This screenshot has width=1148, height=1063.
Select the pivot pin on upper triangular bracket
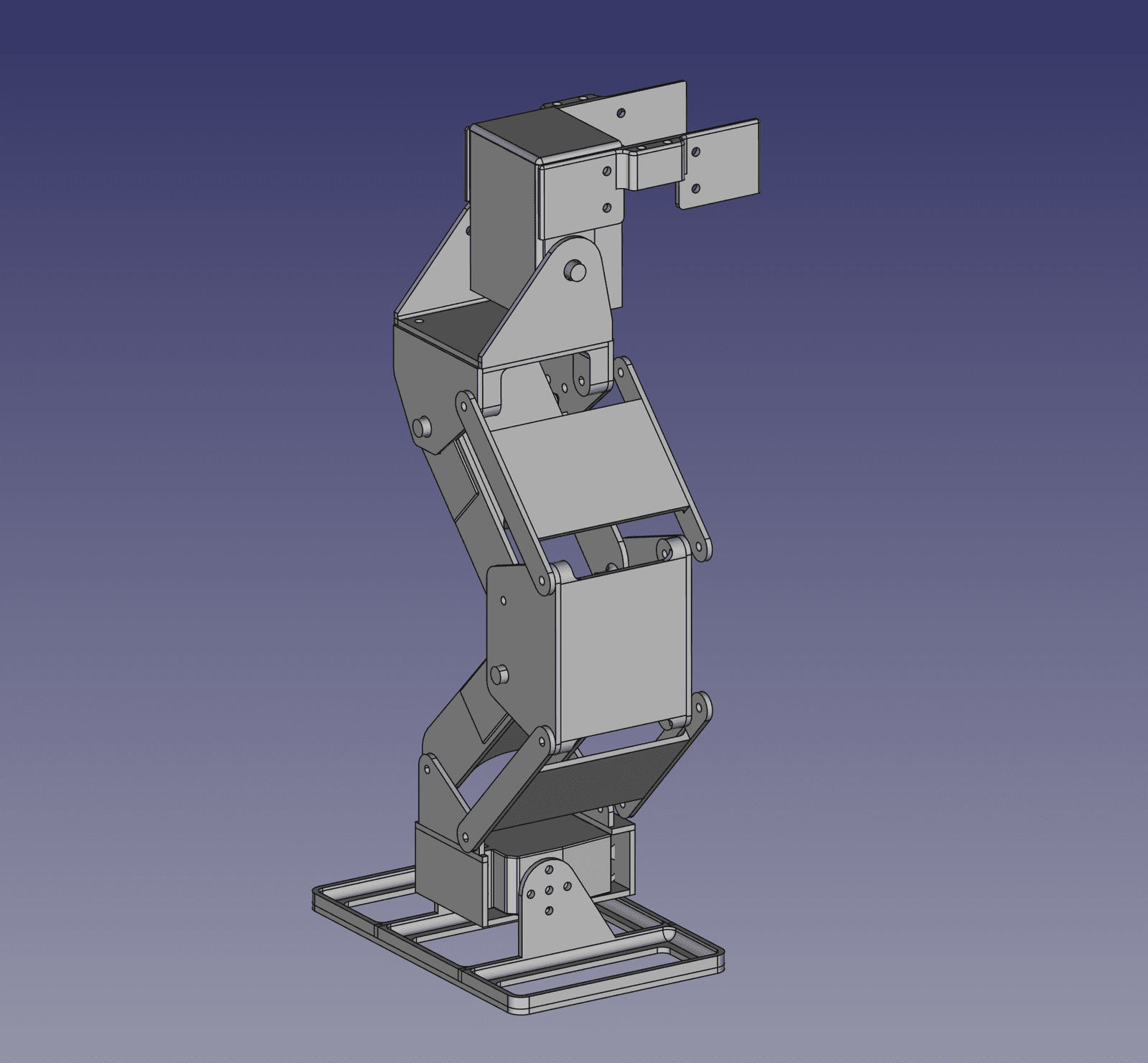coord(575,271)
